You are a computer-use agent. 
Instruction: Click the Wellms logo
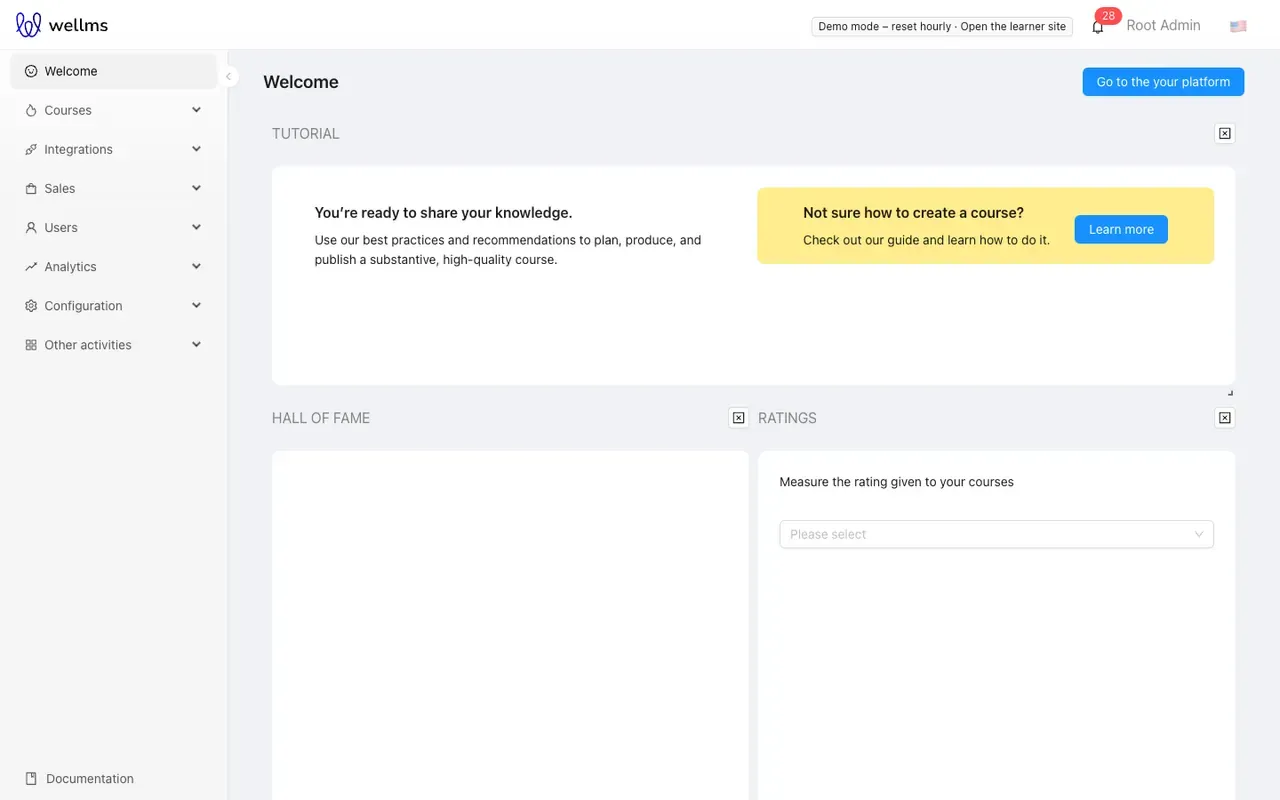pos(62,25)
